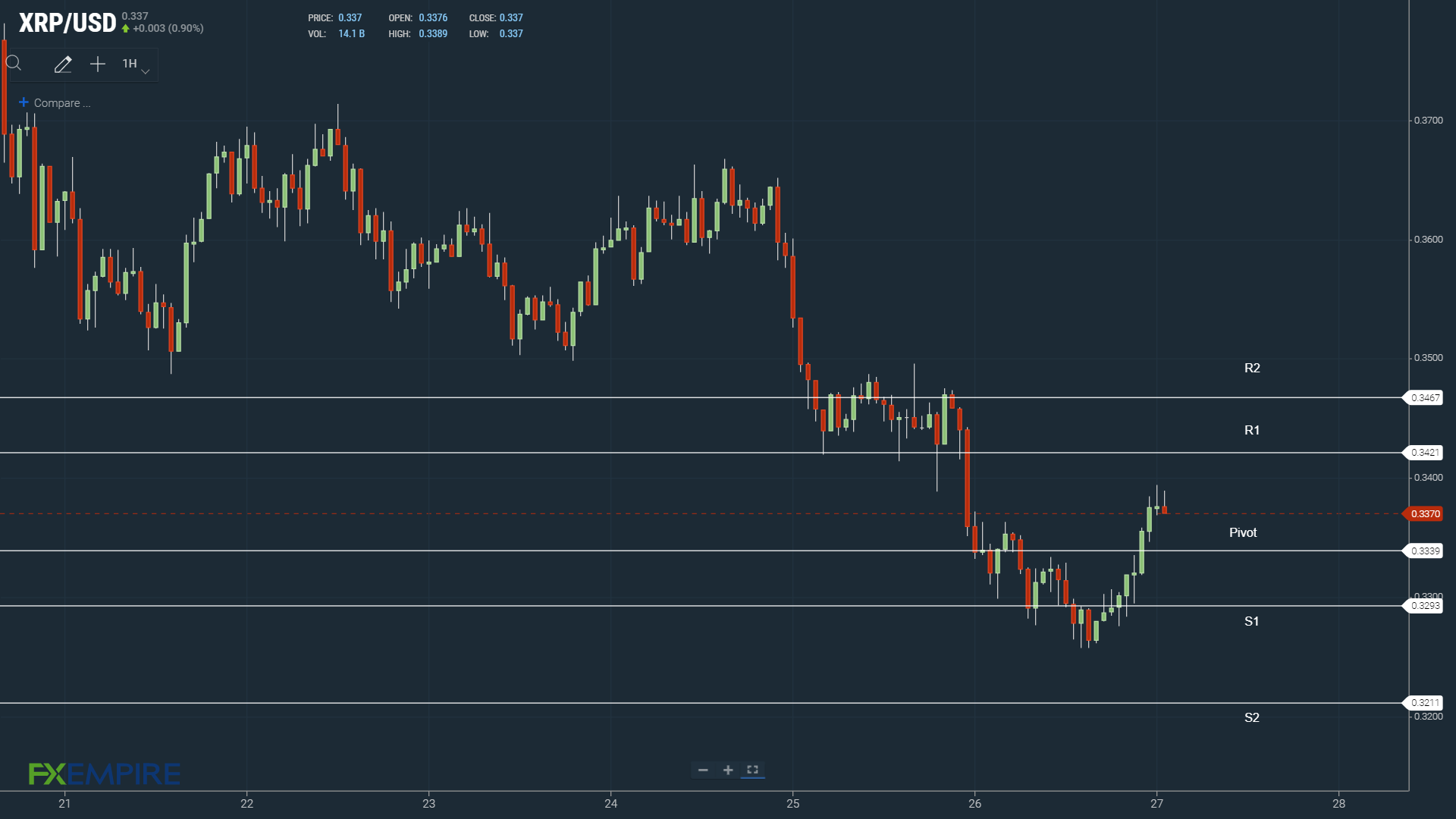Select the pencil drawing tool
This screenshot has height=819, width=1456.
(x=63, y=64)
